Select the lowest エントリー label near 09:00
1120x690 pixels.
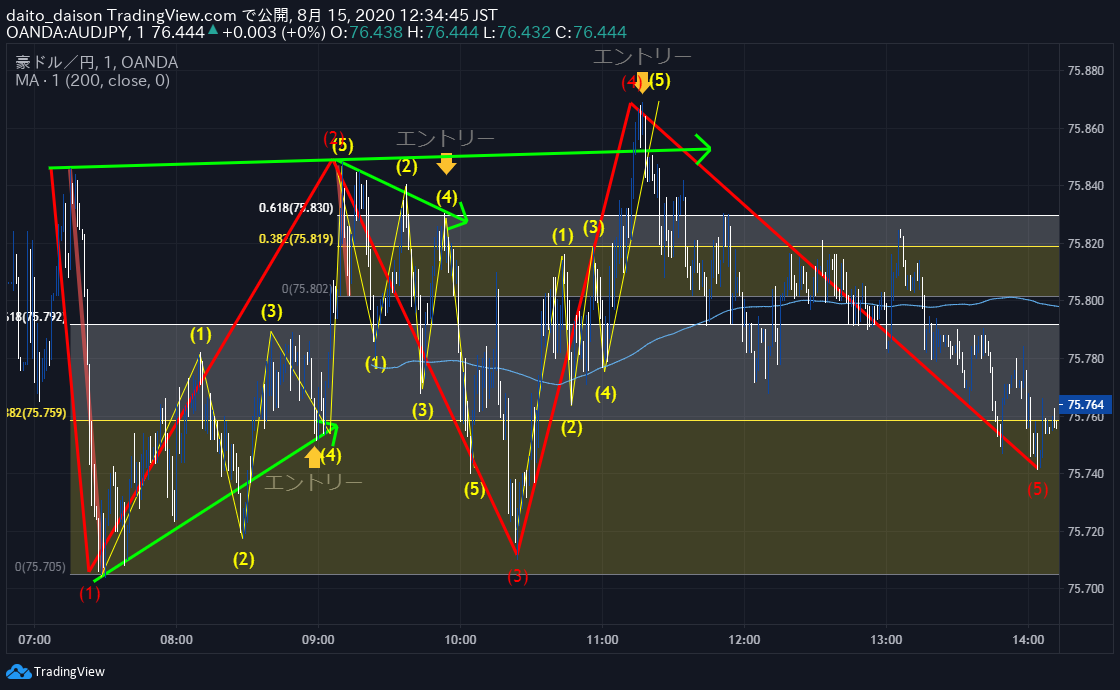click(x=313, y=482)
